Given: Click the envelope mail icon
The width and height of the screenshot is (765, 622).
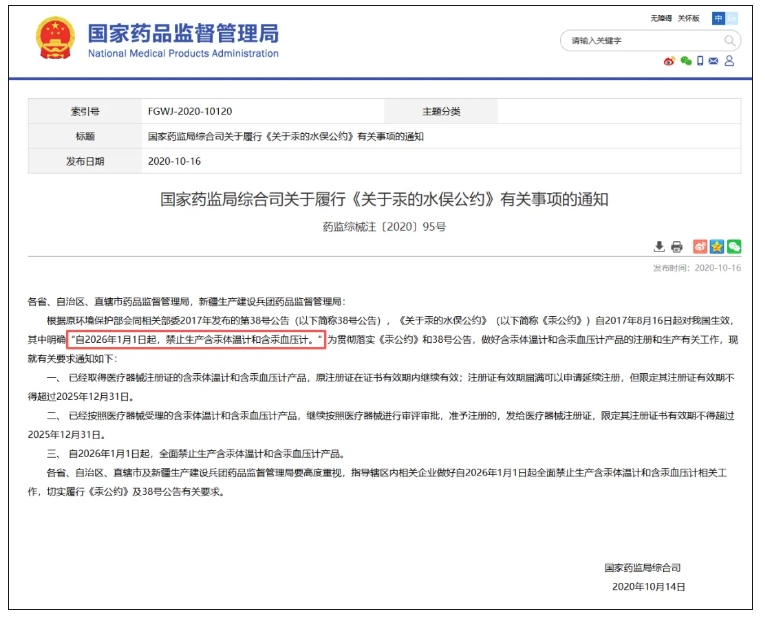Looking at the screenshot, I should pyautogui.click(x=713, y=61).
